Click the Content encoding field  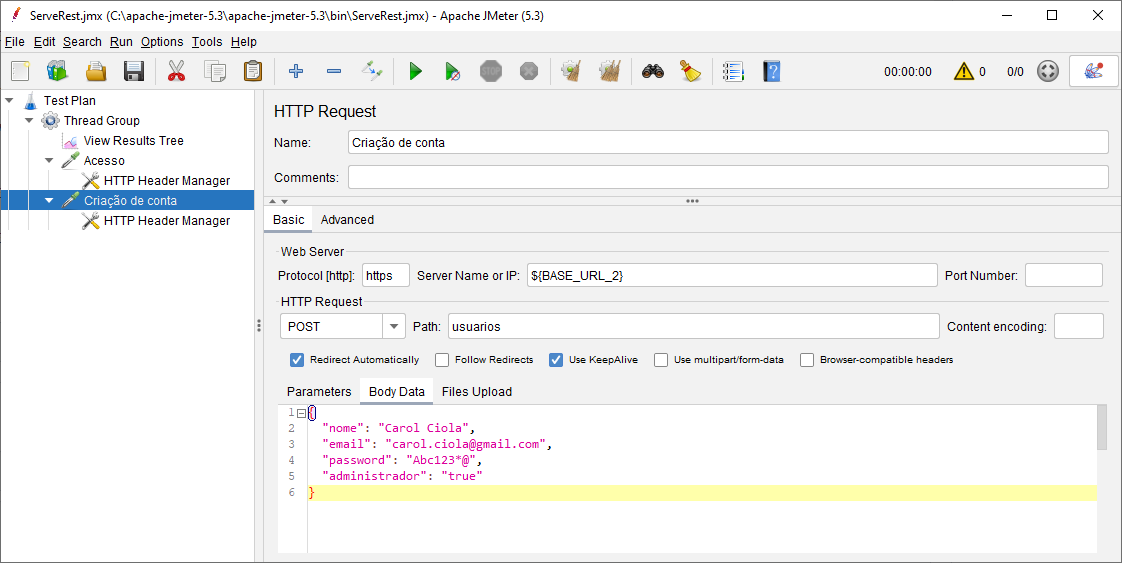pos(1079,326)
